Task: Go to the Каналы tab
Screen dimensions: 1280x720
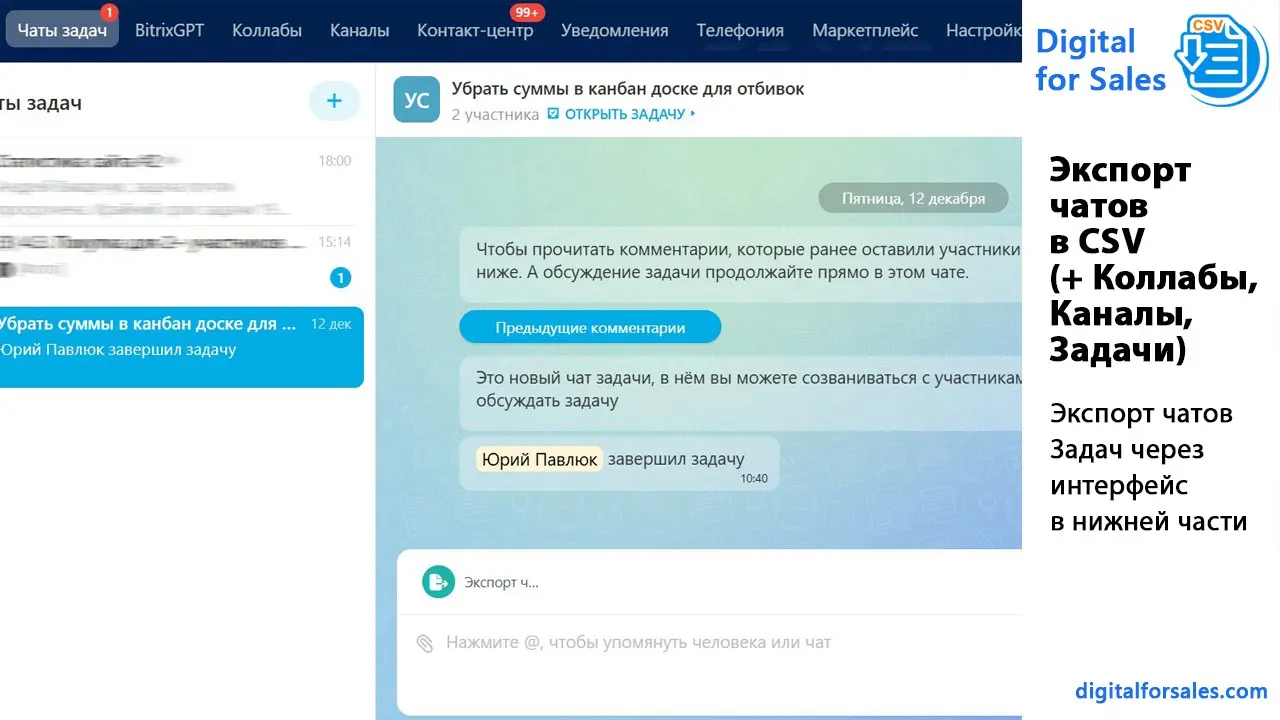Action: click(360, 30)
